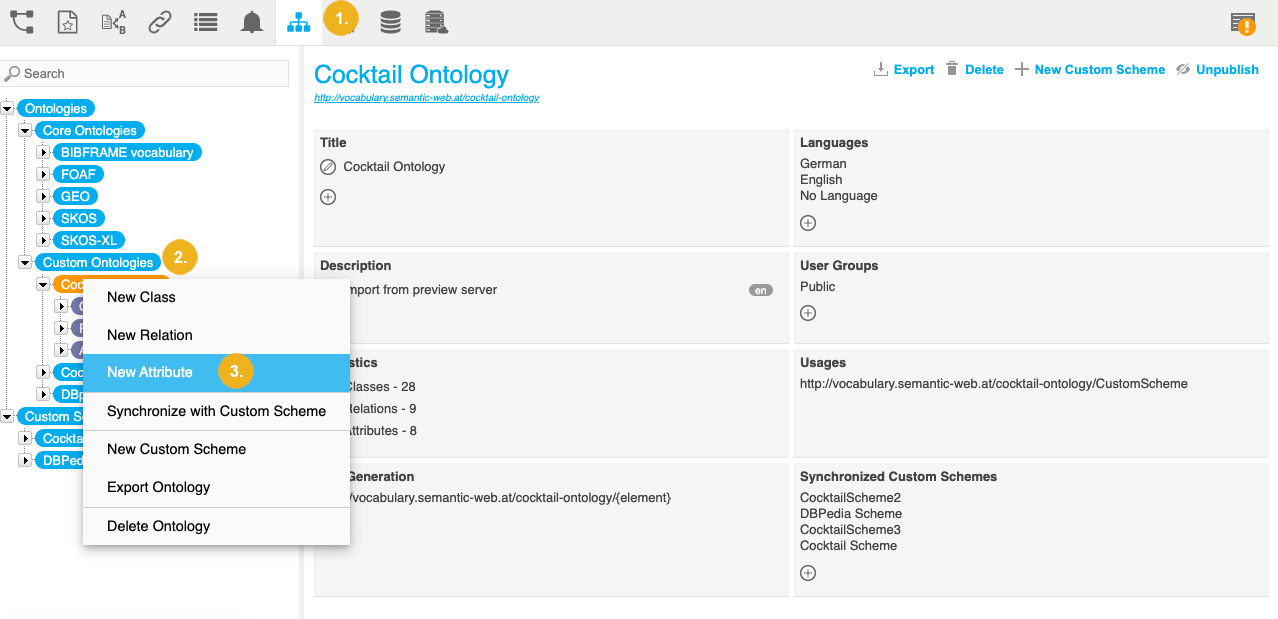The image size is (1278, 619).
Task: Click the ontology Search field
Action: (150, 73)
